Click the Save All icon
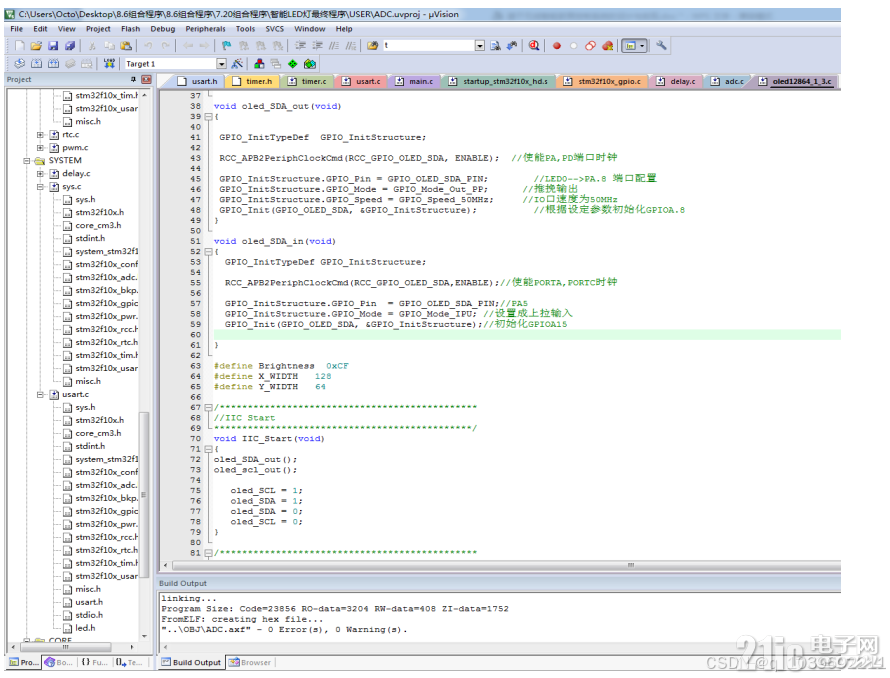Image resolution: width=890 pixels, height=678 pixels. click(70, 45)
